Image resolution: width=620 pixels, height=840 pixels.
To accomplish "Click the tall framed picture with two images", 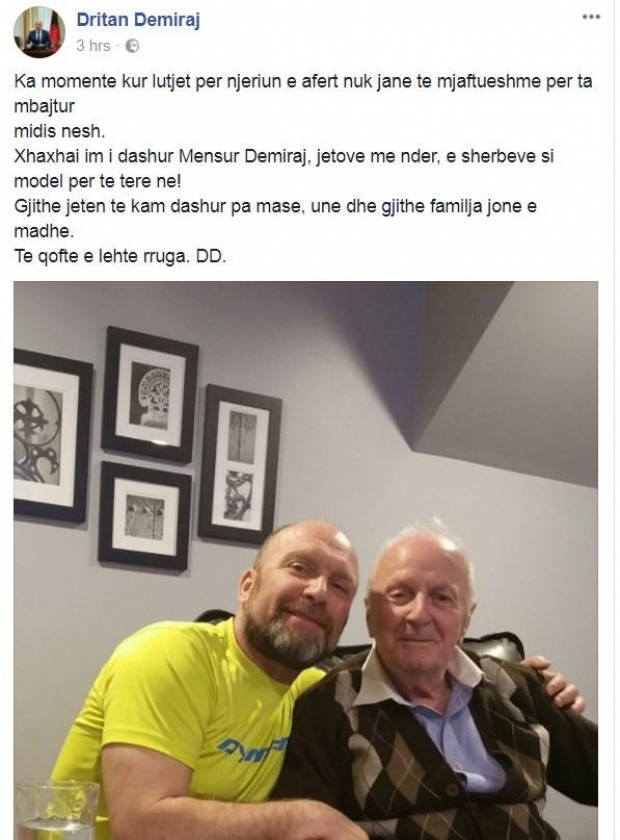I will (x=240, y=464).
